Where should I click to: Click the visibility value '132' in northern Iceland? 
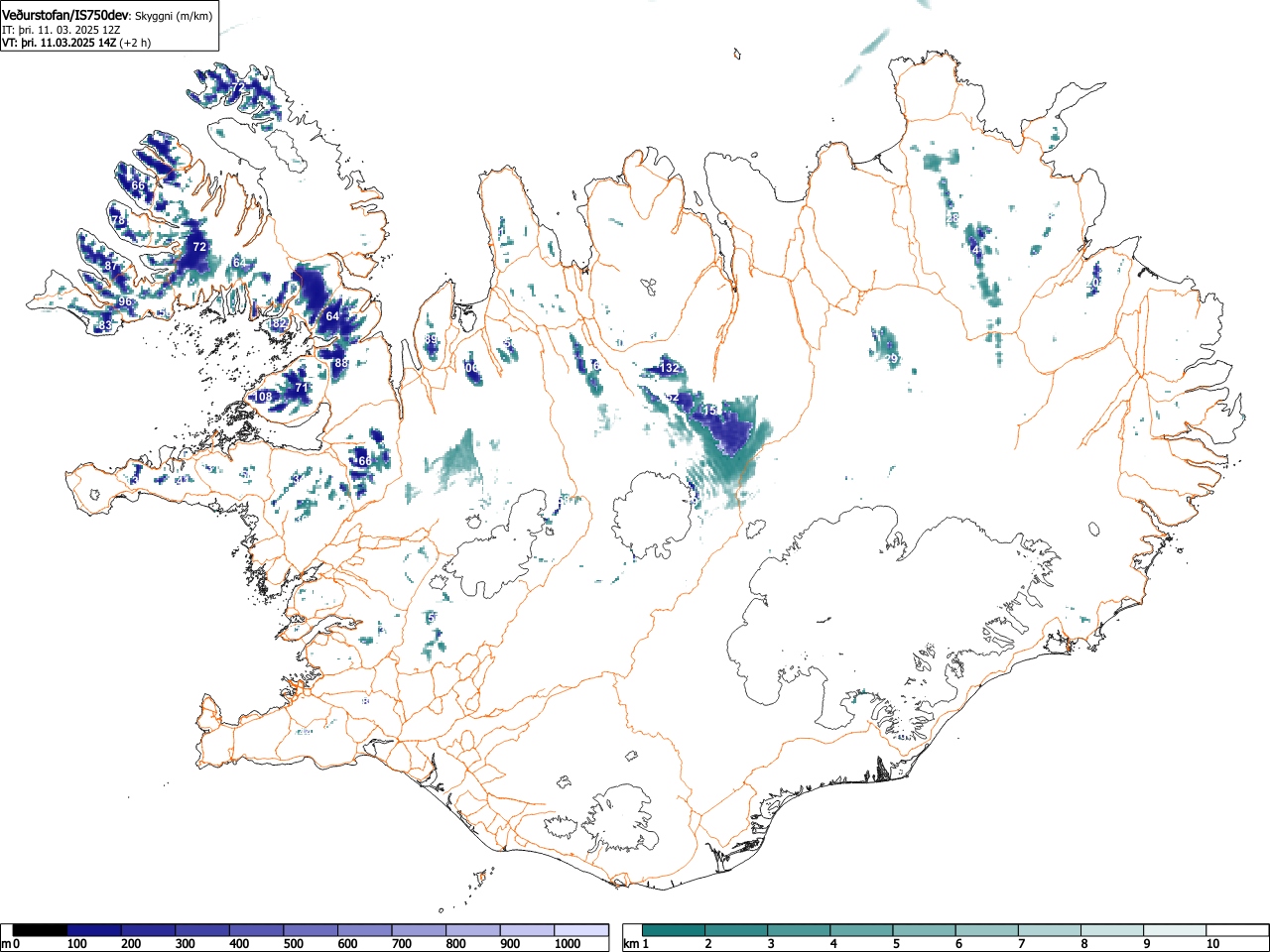click(x=670, y=368)
